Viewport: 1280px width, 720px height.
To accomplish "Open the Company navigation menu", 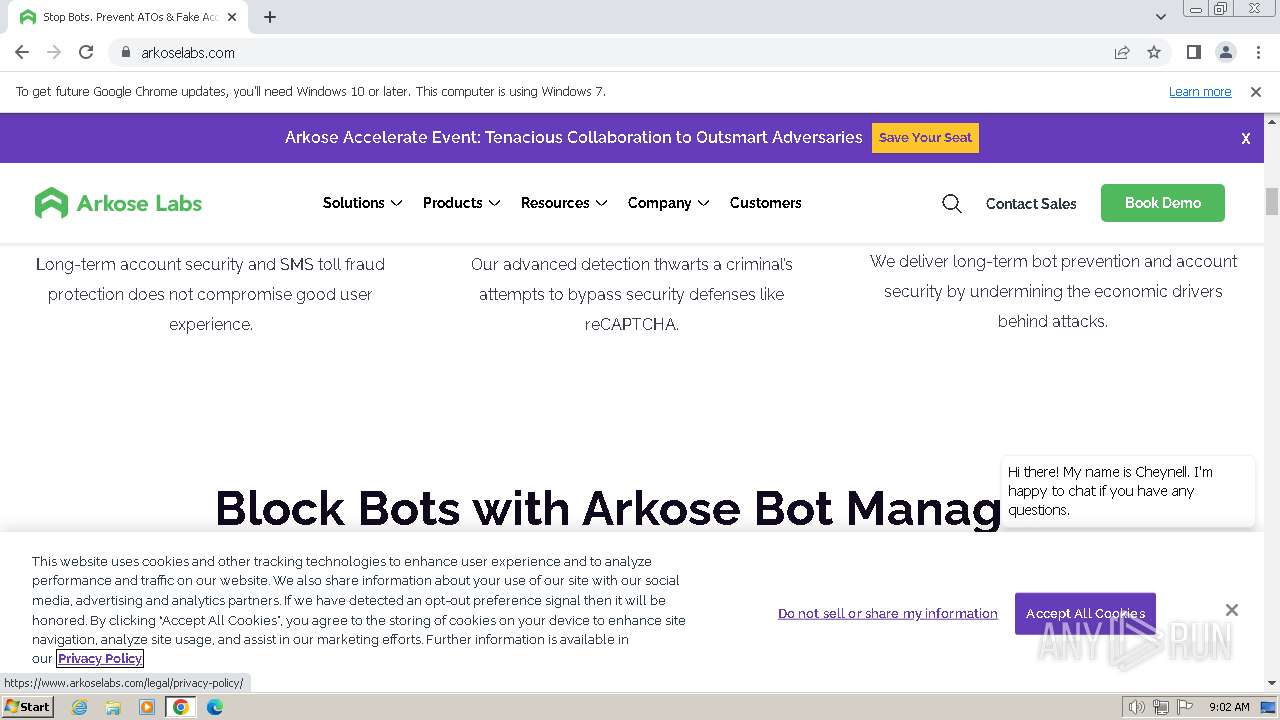I will point(668,203).
